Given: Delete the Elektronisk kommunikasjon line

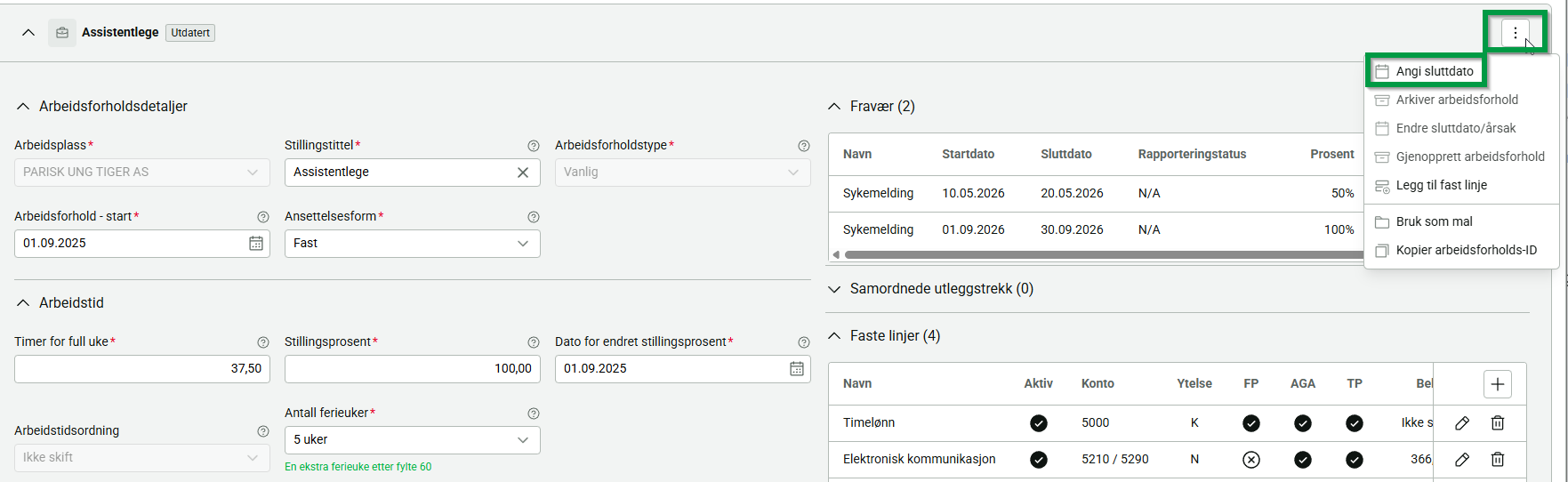Looking at the screenshot, I should [x=1498, y=460].
